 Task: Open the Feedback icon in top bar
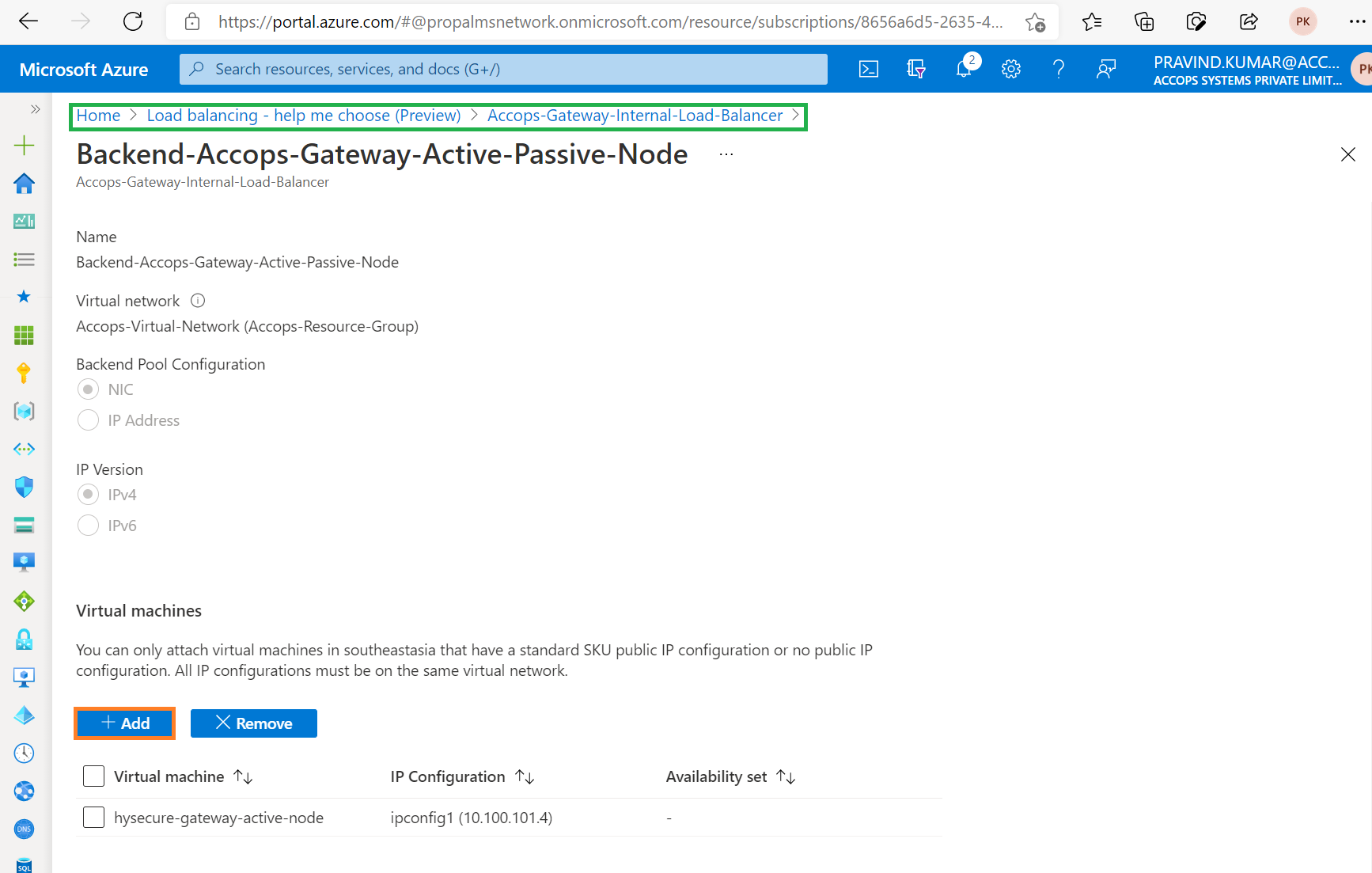(x=1106, y=69)
